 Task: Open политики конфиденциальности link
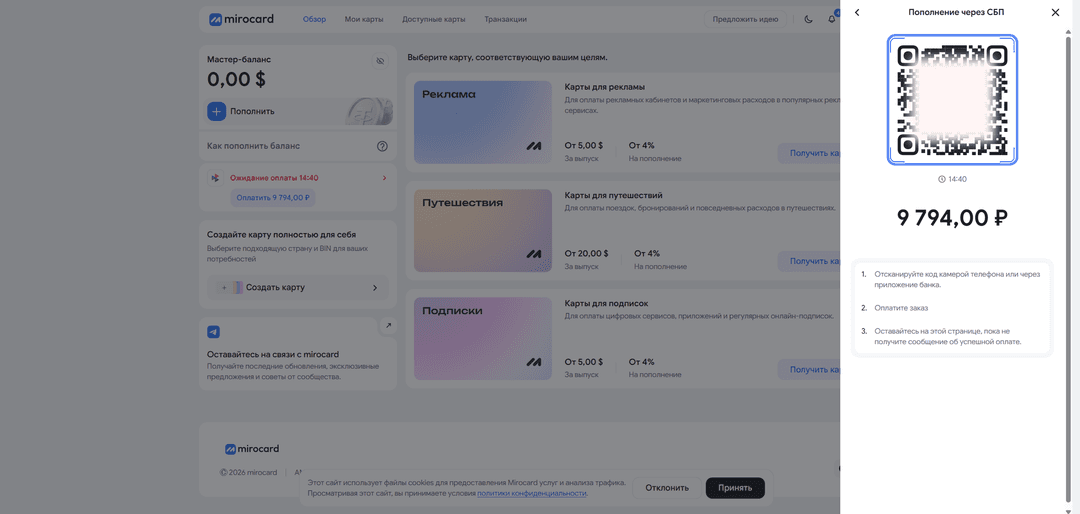pos(532,493)
